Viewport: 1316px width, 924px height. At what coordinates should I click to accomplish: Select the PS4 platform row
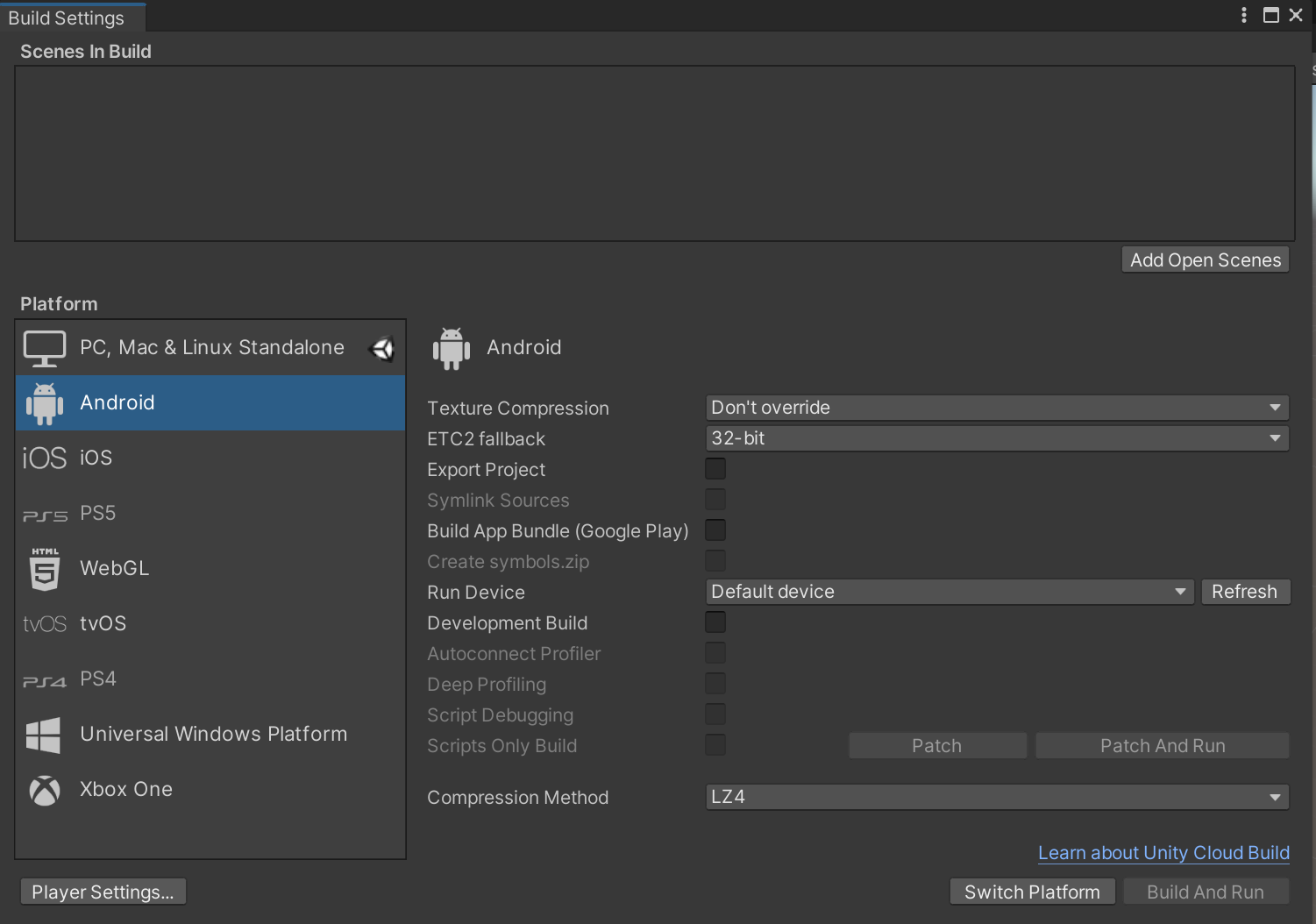[210, 679]
